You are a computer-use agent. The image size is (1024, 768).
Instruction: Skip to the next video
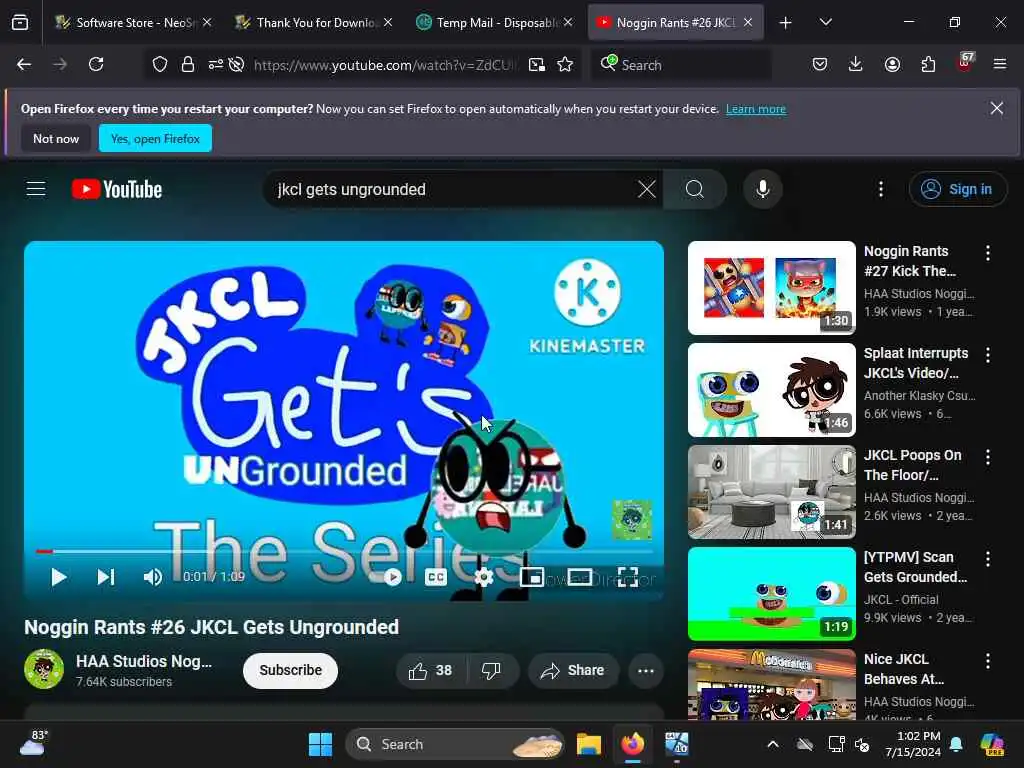105,577
